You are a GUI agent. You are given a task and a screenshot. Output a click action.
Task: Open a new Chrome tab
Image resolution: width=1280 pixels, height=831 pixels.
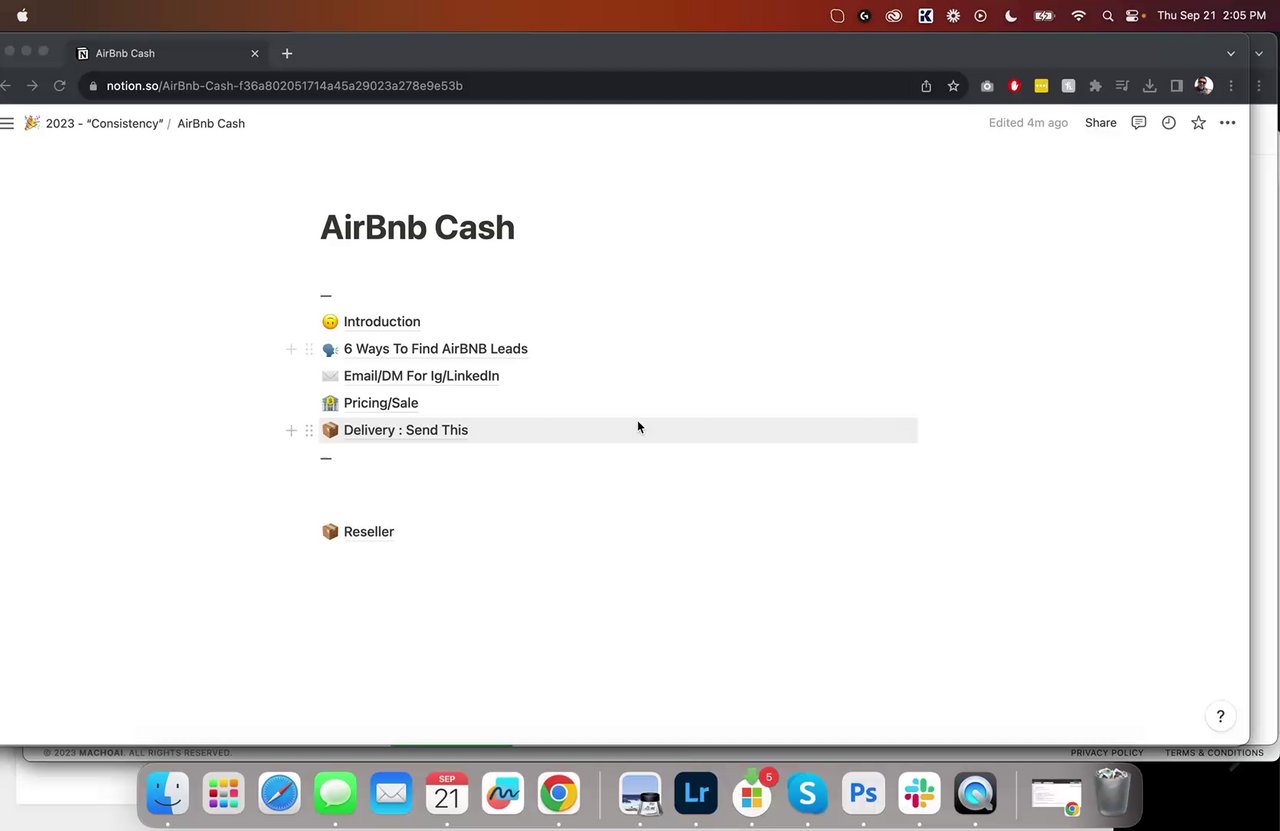[287, 53]
